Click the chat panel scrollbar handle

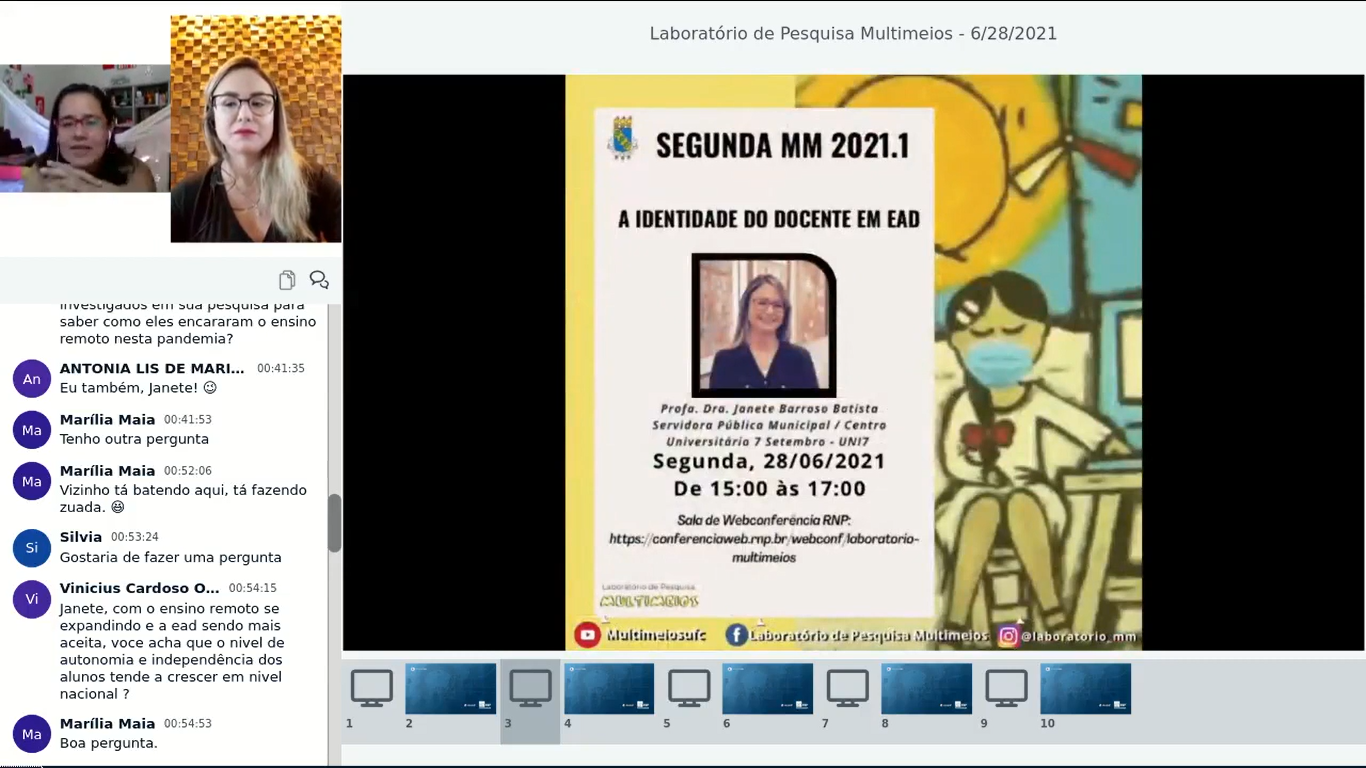tap(335, 522)
